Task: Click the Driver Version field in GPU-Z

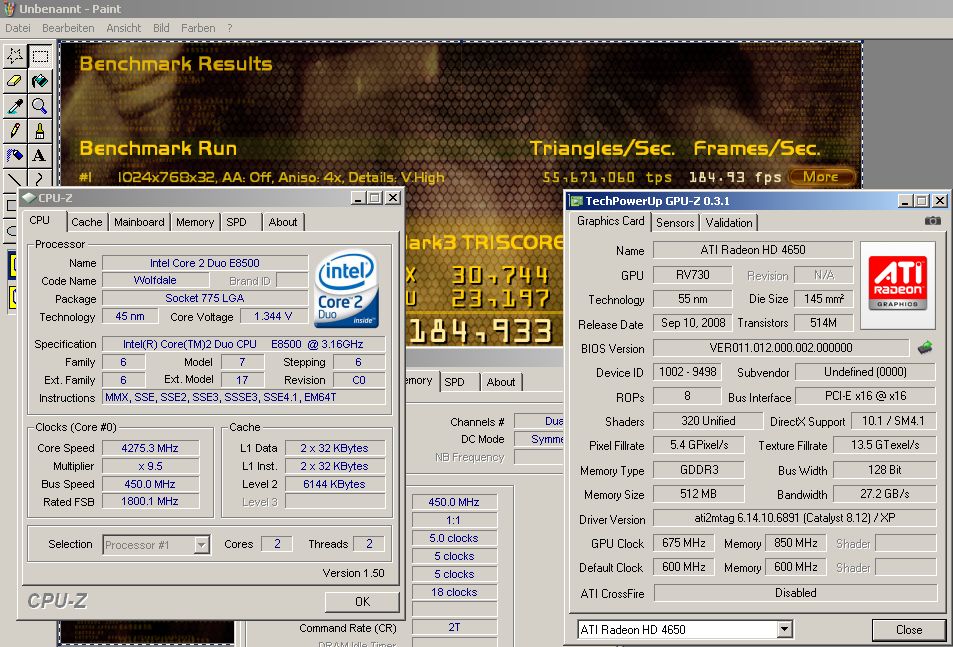Action: (794, 518)
